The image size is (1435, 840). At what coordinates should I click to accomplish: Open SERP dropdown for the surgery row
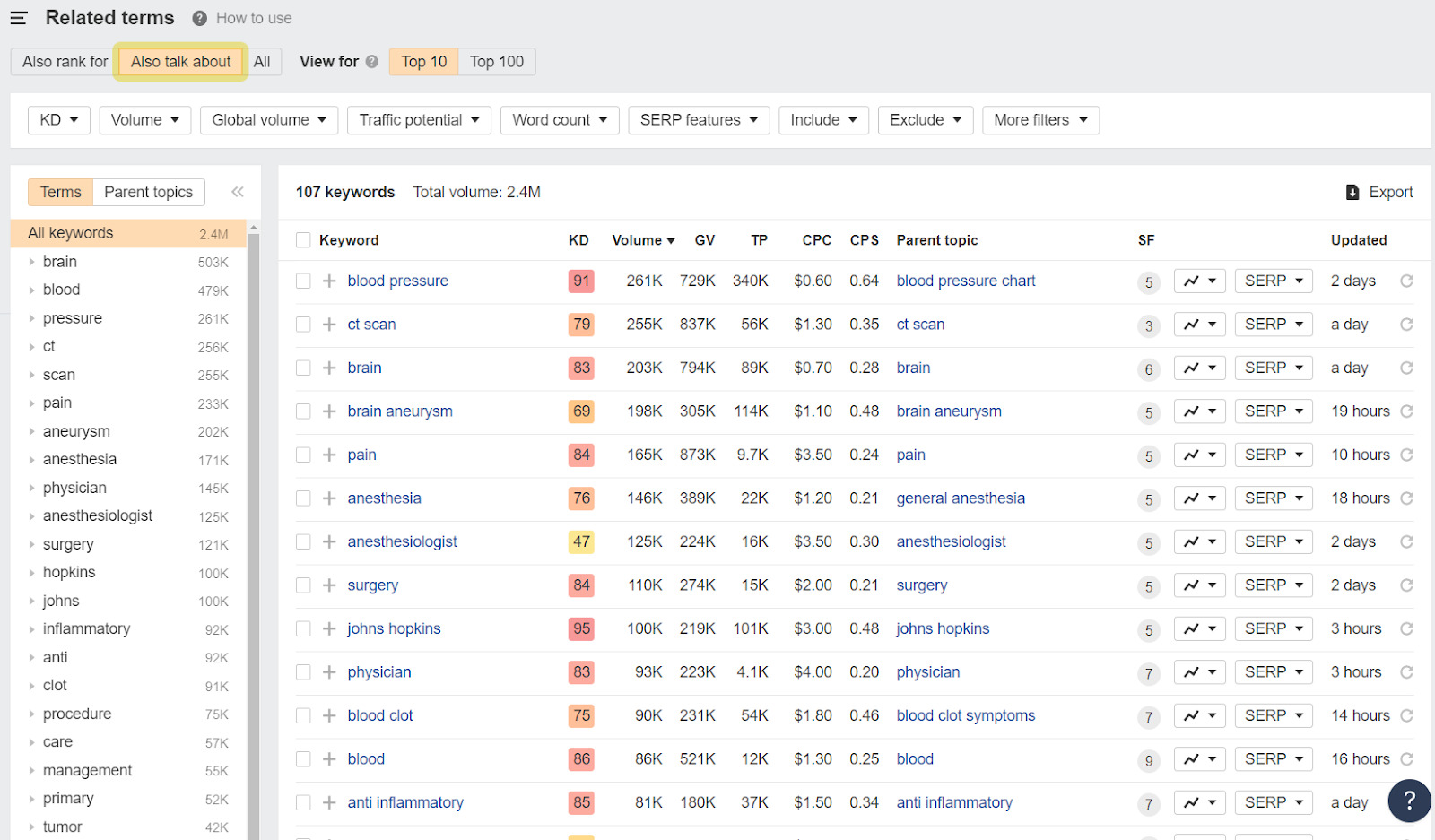(1274, 585)
